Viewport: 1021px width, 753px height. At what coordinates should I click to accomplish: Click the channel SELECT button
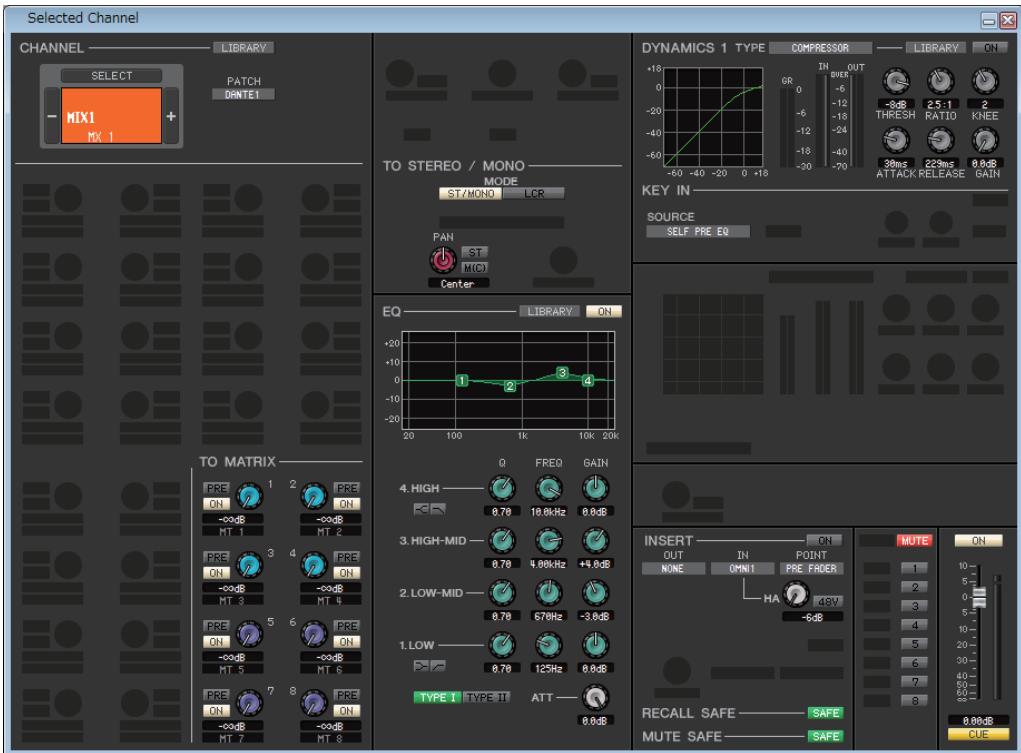(x=111, y=76)
